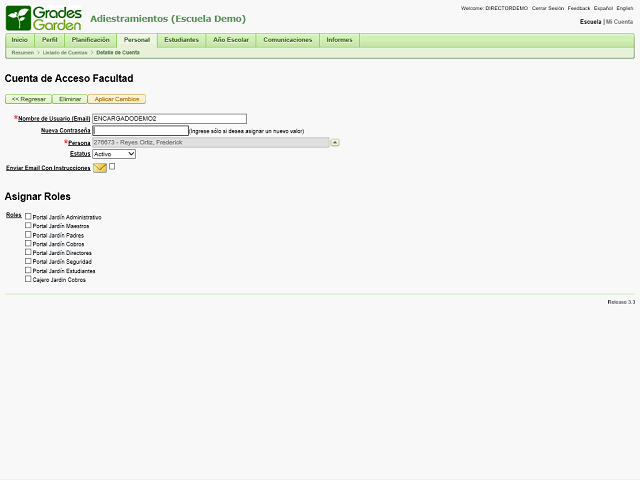Image resolution: width=640 pixels, height=480 pixels.
Task: Click the Eliminar button
Action: point(70,99)
